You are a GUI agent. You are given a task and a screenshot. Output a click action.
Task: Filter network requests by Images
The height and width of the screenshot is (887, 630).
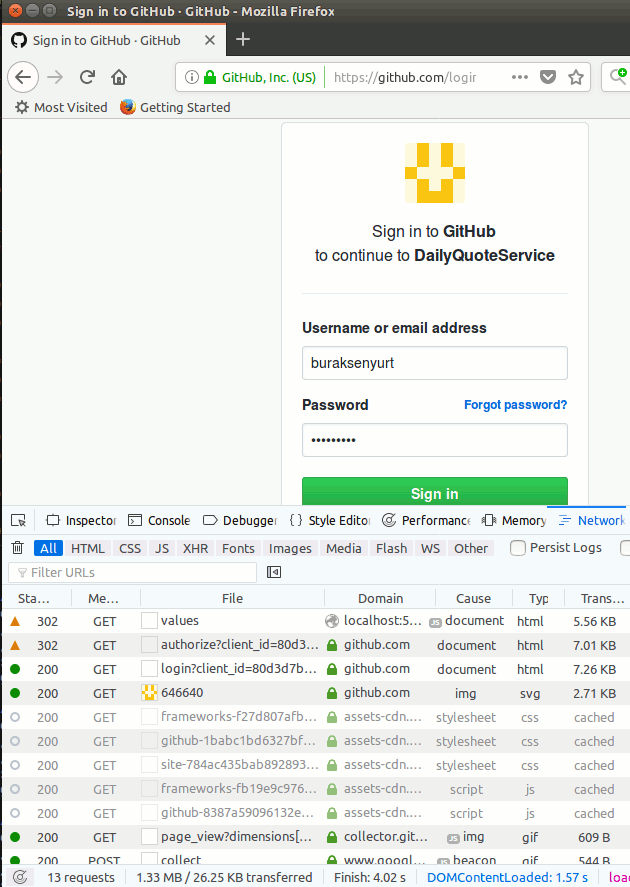(290, 548)
